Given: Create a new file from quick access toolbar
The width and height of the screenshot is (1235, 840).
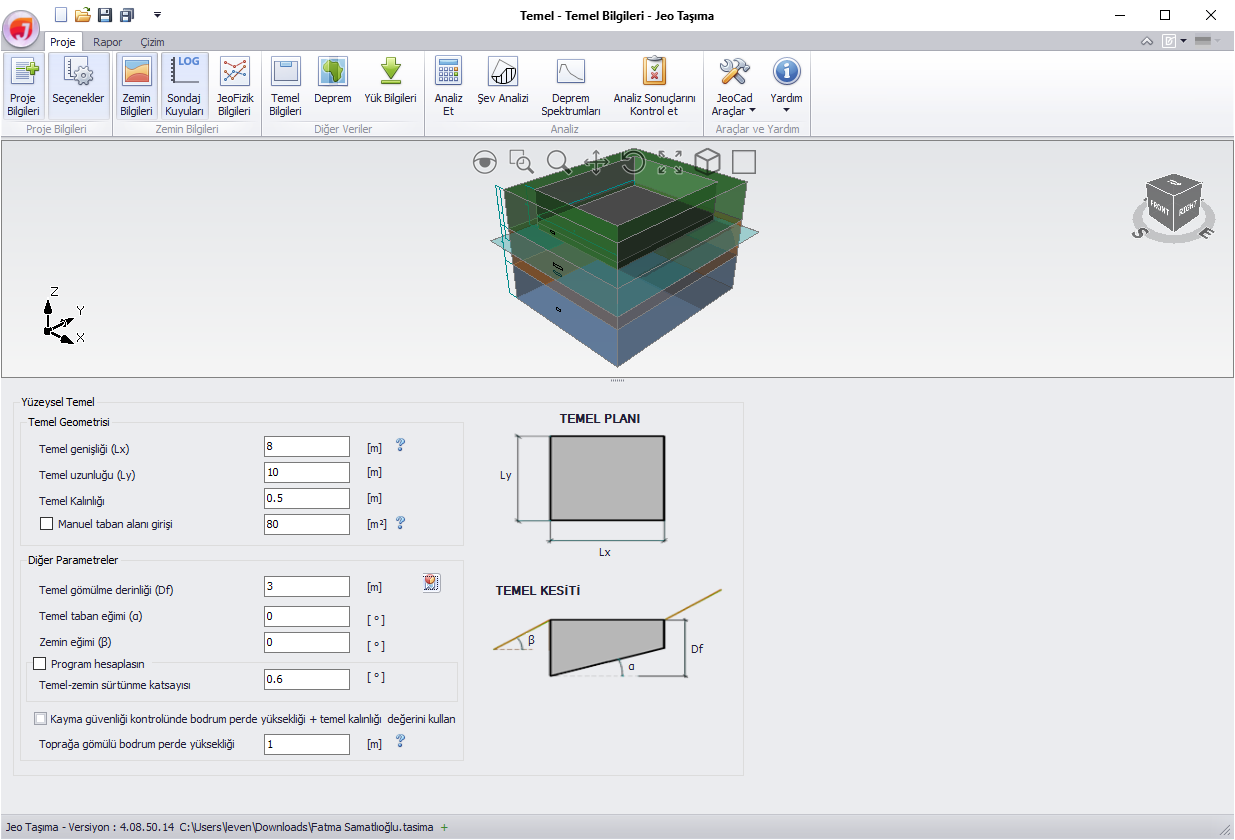Looking at the screenshot, I should click(62, 15).
